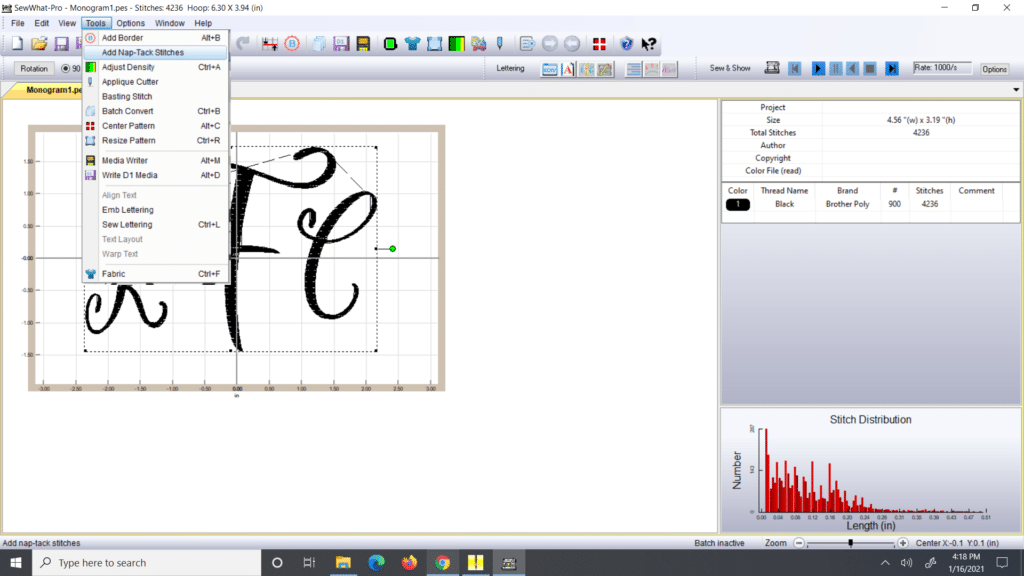Viewport: 1024px width, 576px height.
Task: Select Add Nap-Tack Stitches menu entry
Action: [x=155, y=52]
